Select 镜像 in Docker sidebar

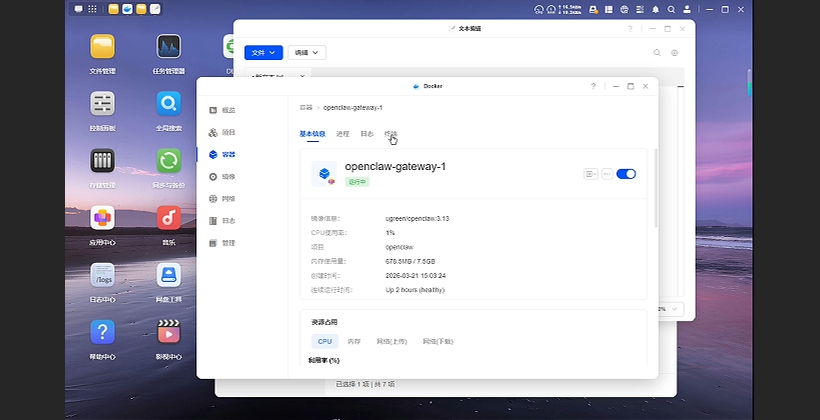point(228,176)
